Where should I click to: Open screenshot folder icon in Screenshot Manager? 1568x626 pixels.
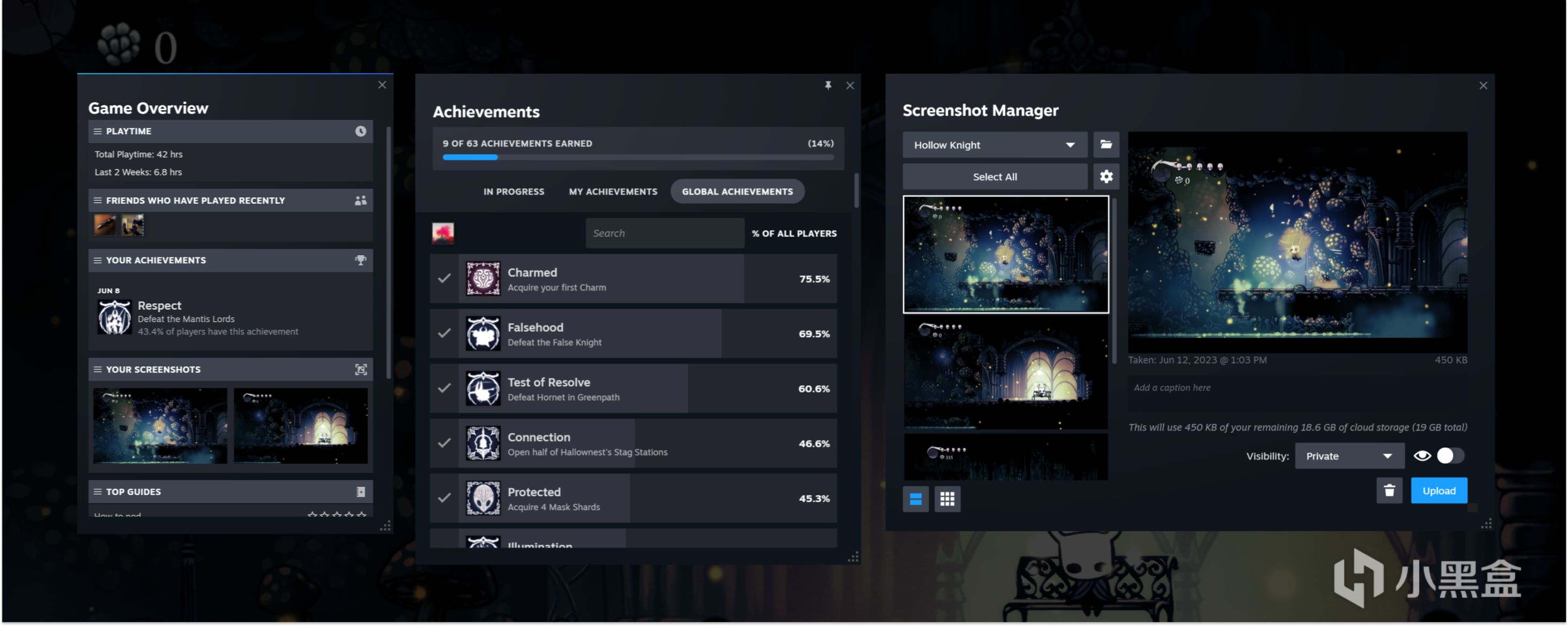tap(1106, 145)
